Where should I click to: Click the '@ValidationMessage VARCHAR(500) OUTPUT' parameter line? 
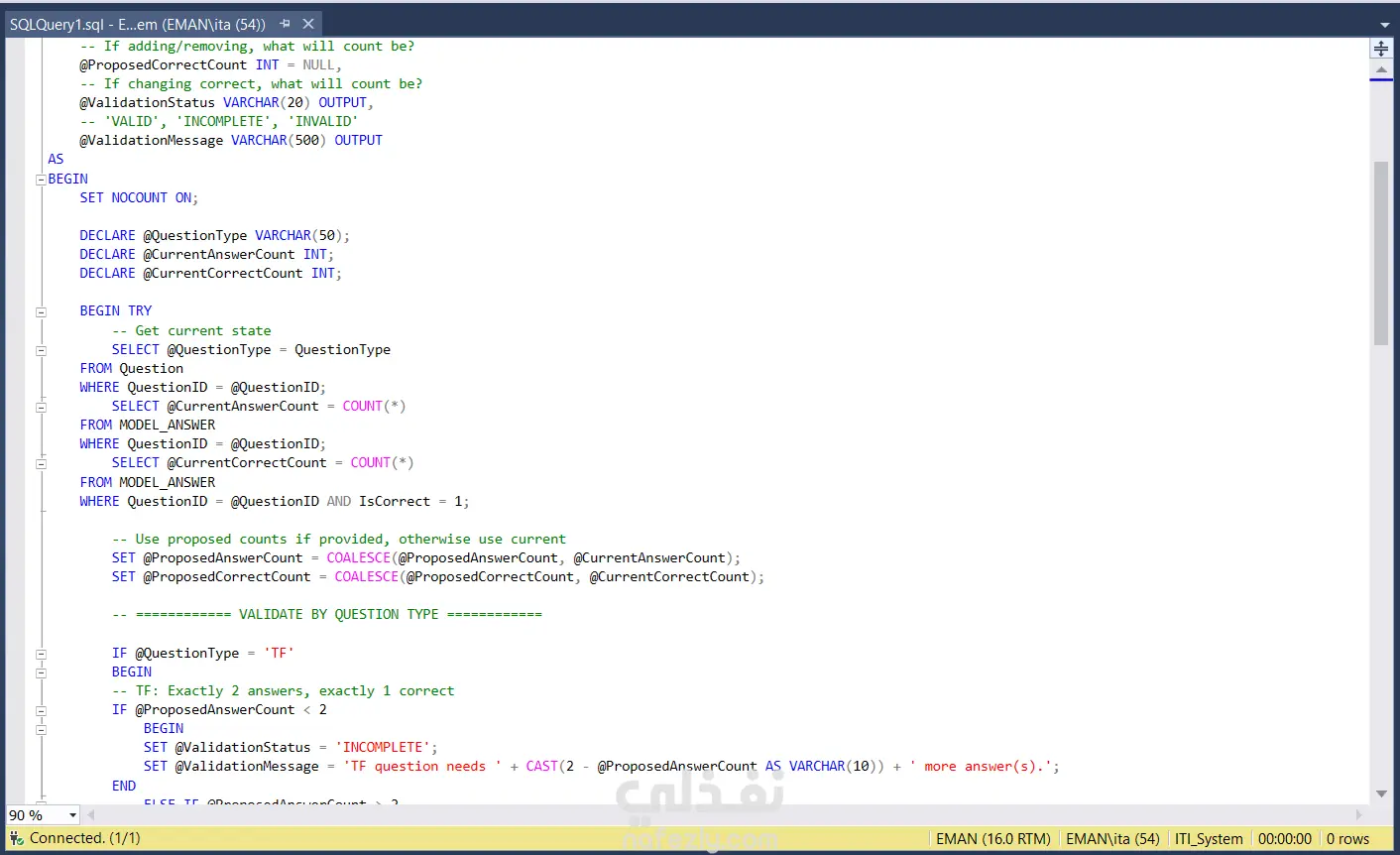pos(231,140)
